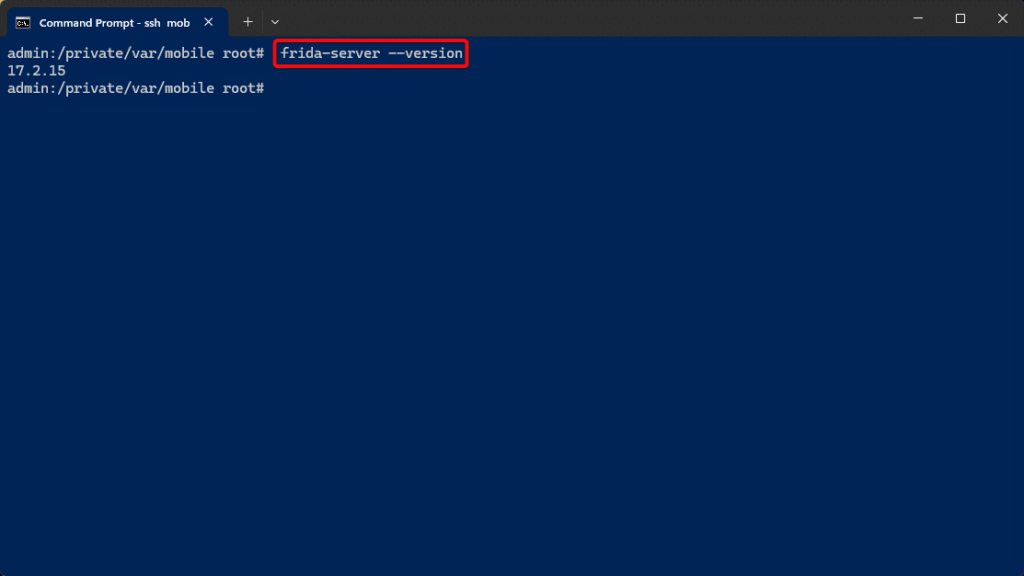Click the last empty root# prompt line

coord(136,88)
